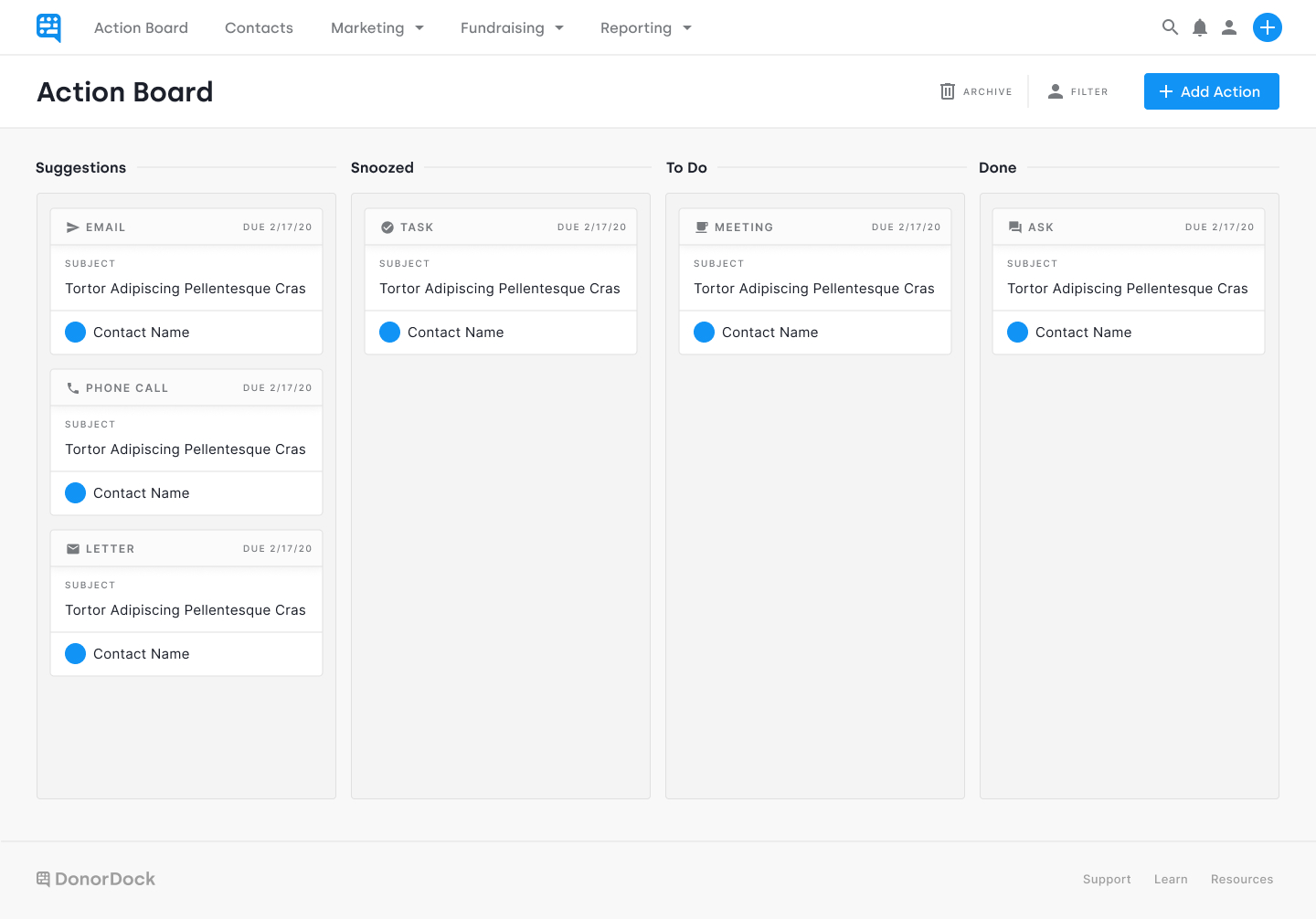
Task: Open the Email card subject text
Action: tap(186, 289)
